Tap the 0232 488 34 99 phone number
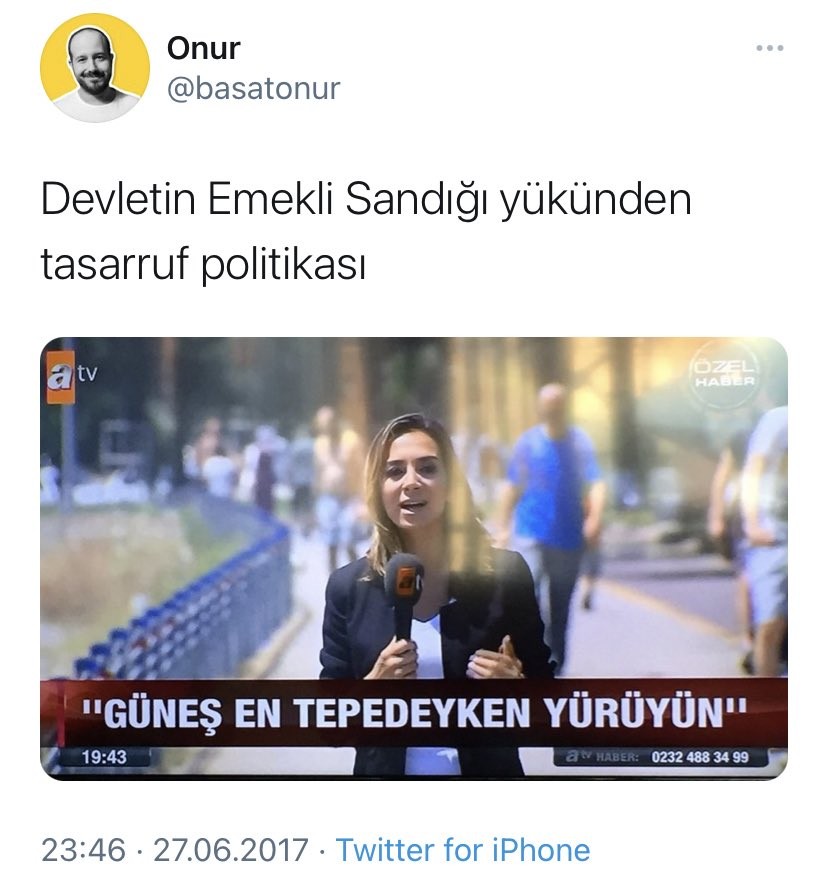 click(699, 757)
